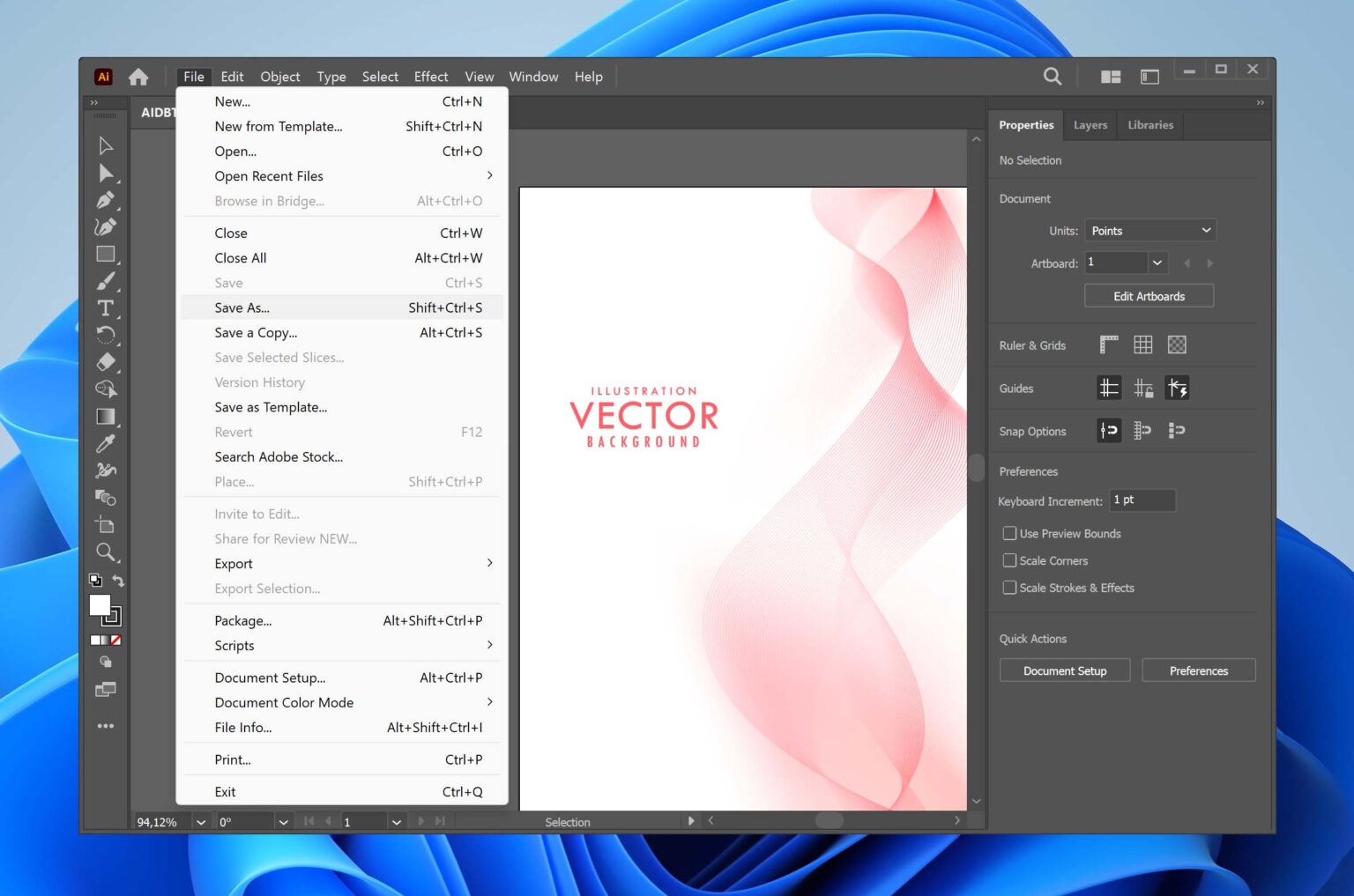The height and width of the screenshot is (896, 1354).
Task: Switch to the Layers tab
Action: point(1090,124)
